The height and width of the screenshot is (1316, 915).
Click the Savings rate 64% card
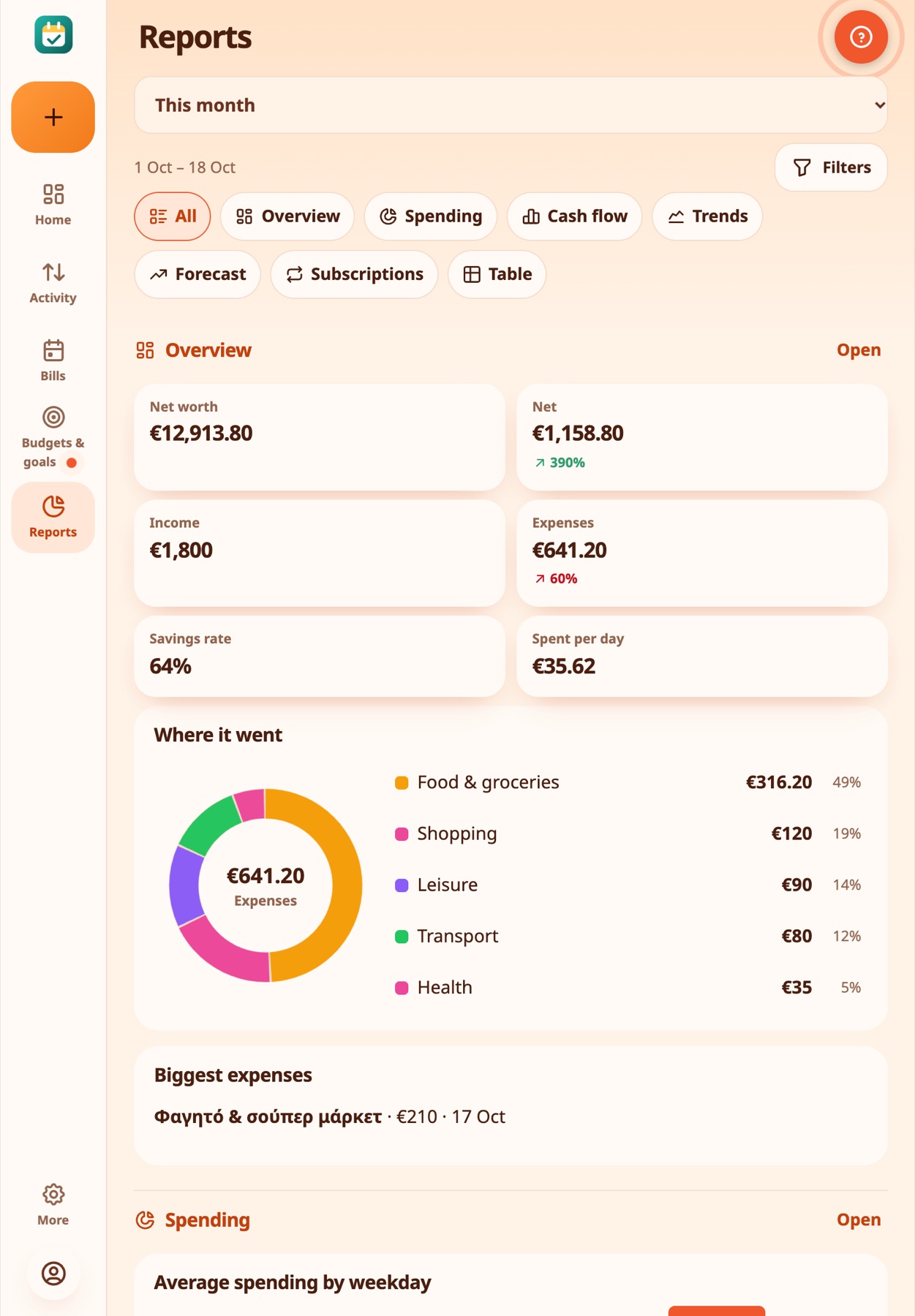pos(320,656)
